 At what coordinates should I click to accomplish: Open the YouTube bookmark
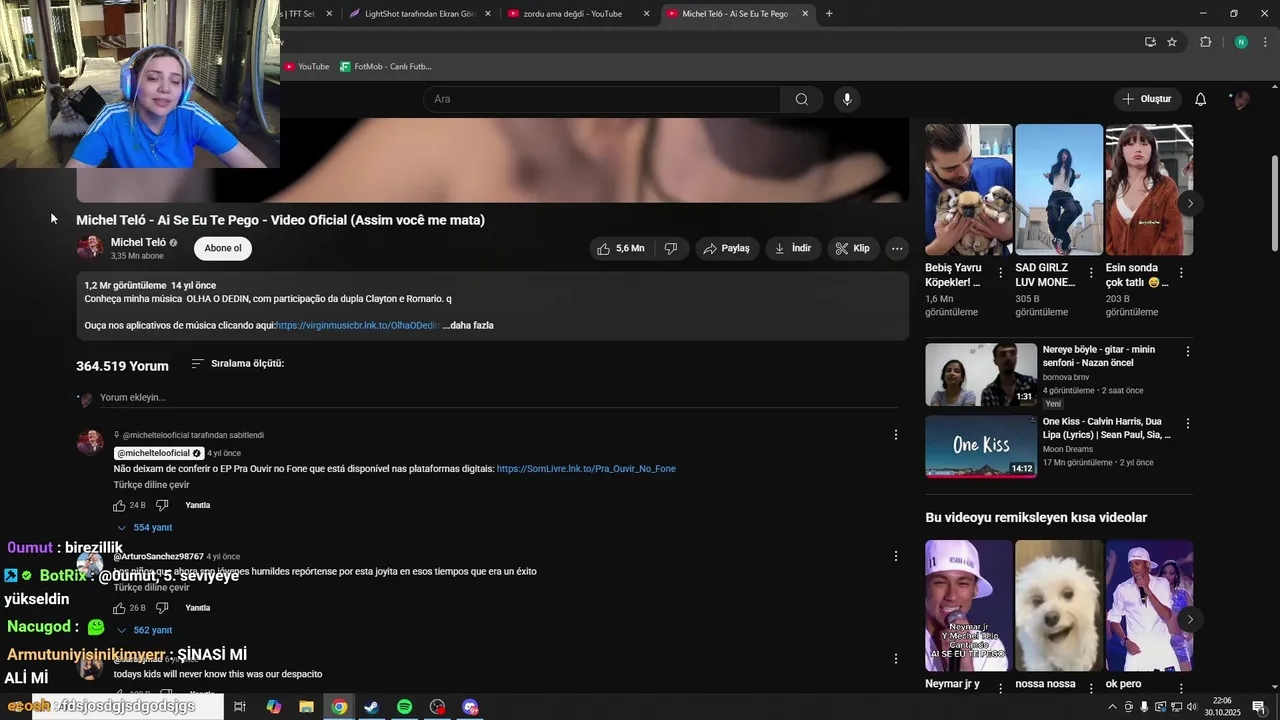(x=307, y=67)
